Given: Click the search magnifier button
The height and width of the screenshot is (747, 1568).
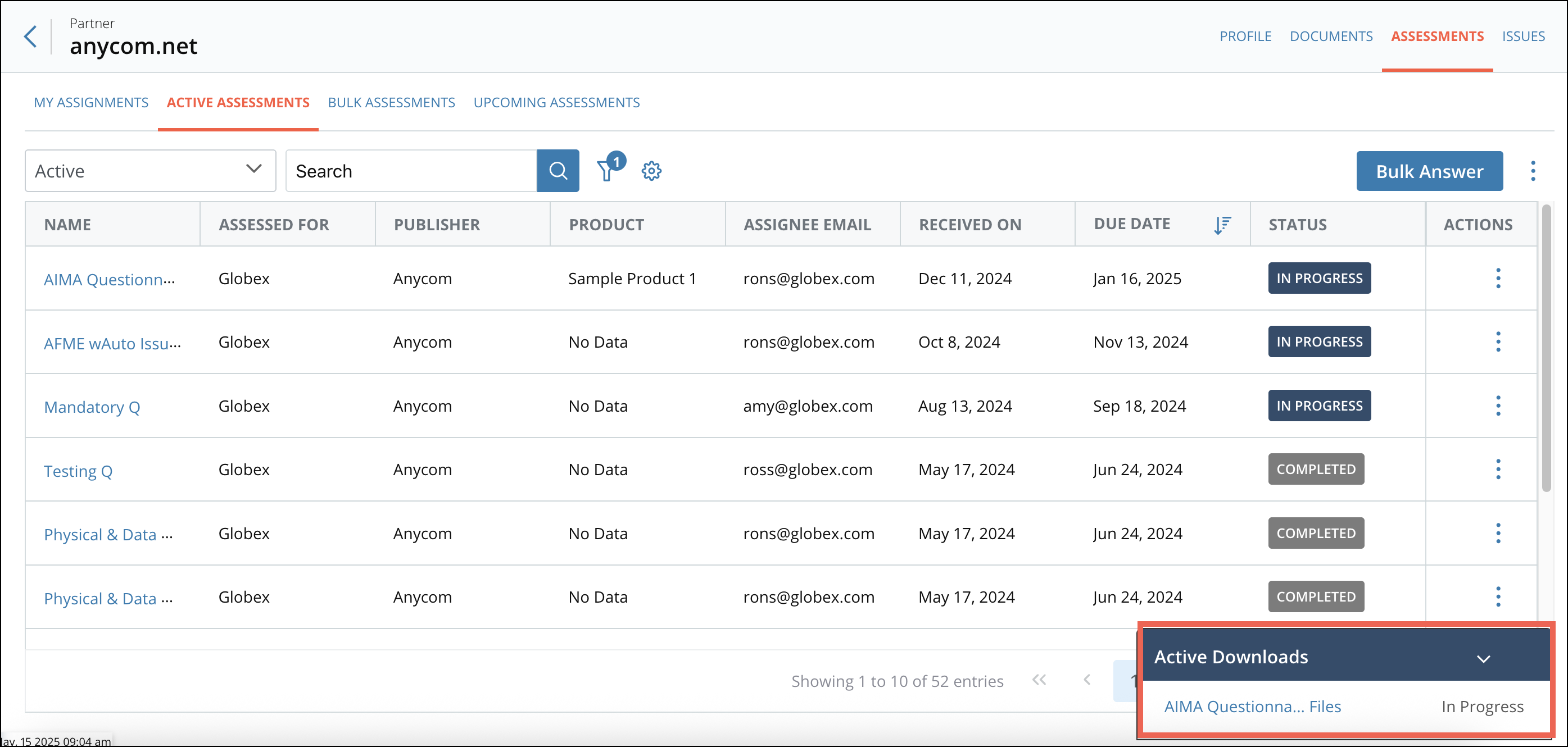Looking at the screenshot, I should click(x=558, y=171).
